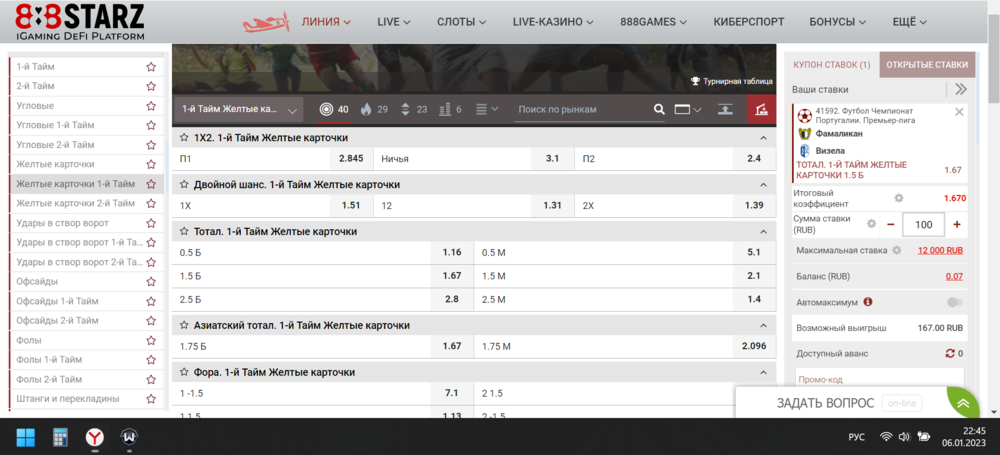Switch to ОТКРЫТЫЕ СТАВКИ tab
Viewport: 1000px width, 455px height.
pos(927,64)
